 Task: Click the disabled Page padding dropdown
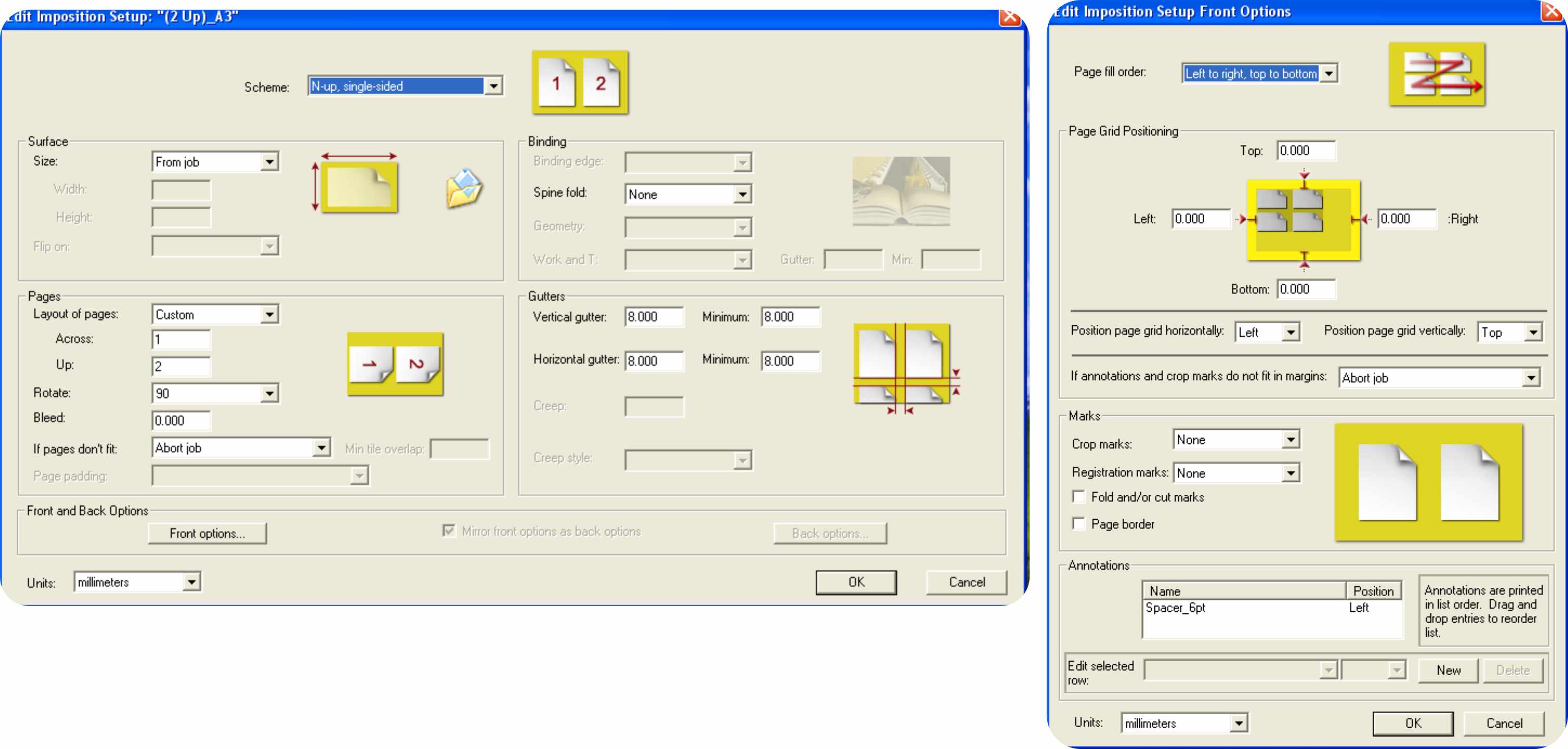point(260,476)
